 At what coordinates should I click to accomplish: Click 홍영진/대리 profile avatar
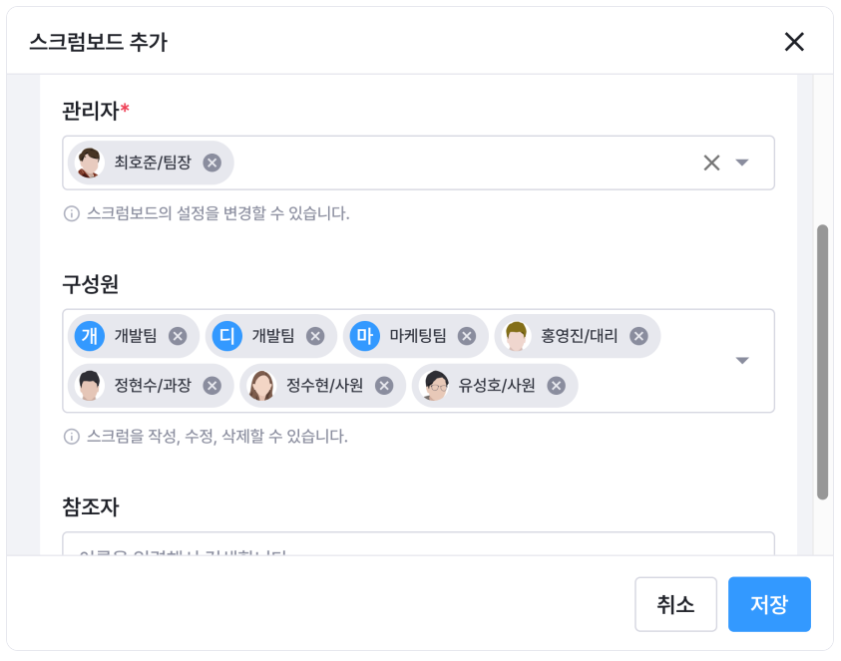pos(516,336)
